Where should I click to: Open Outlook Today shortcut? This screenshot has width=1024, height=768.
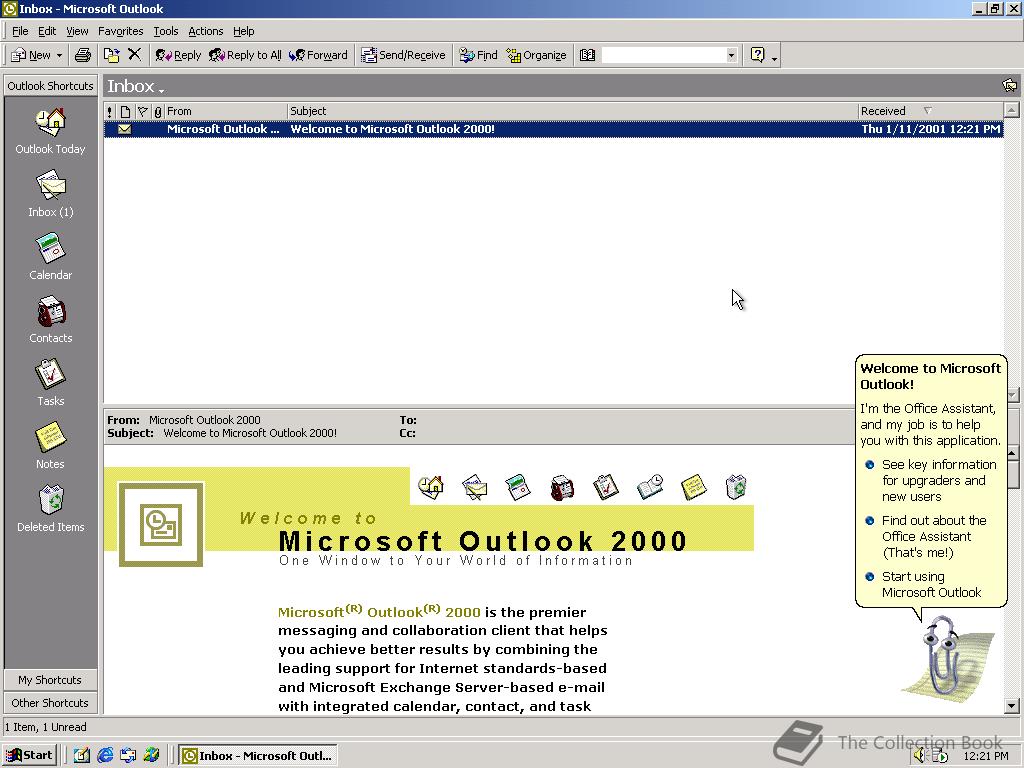pyautogui.click(x=50, y=131)
